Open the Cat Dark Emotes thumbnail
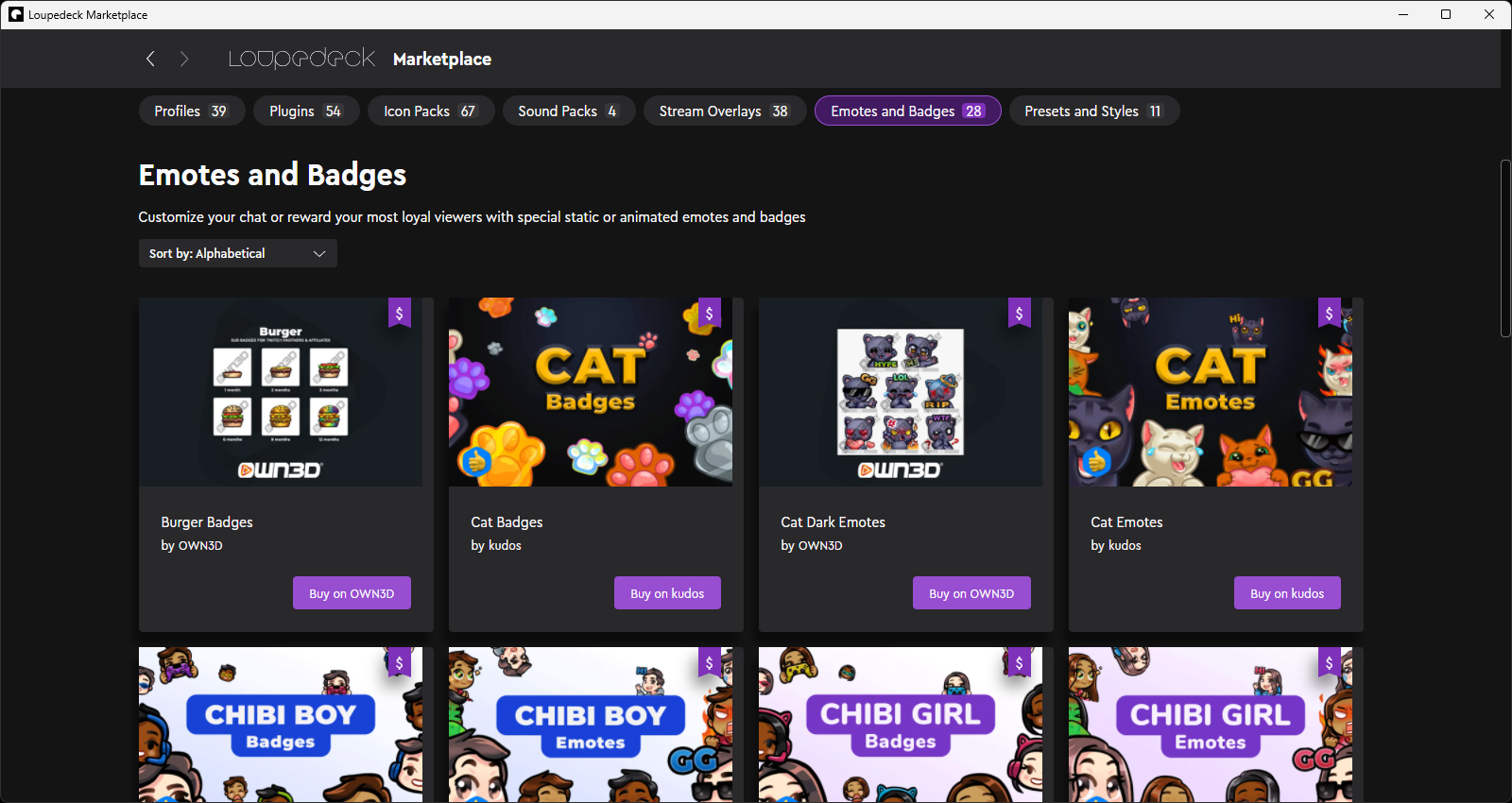1512x803 pixels. (900, 392)
